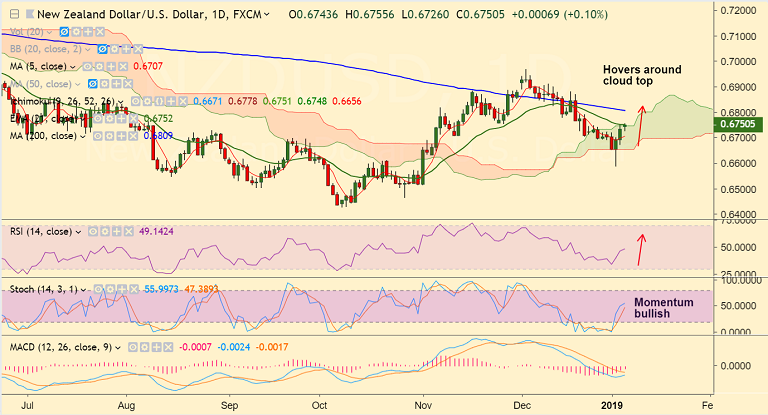The image size is (768, 415).
Task: Click the plus icon beside Stoch (14, 3, 1)
Action: pyautogui.click(x=122, y=289)
